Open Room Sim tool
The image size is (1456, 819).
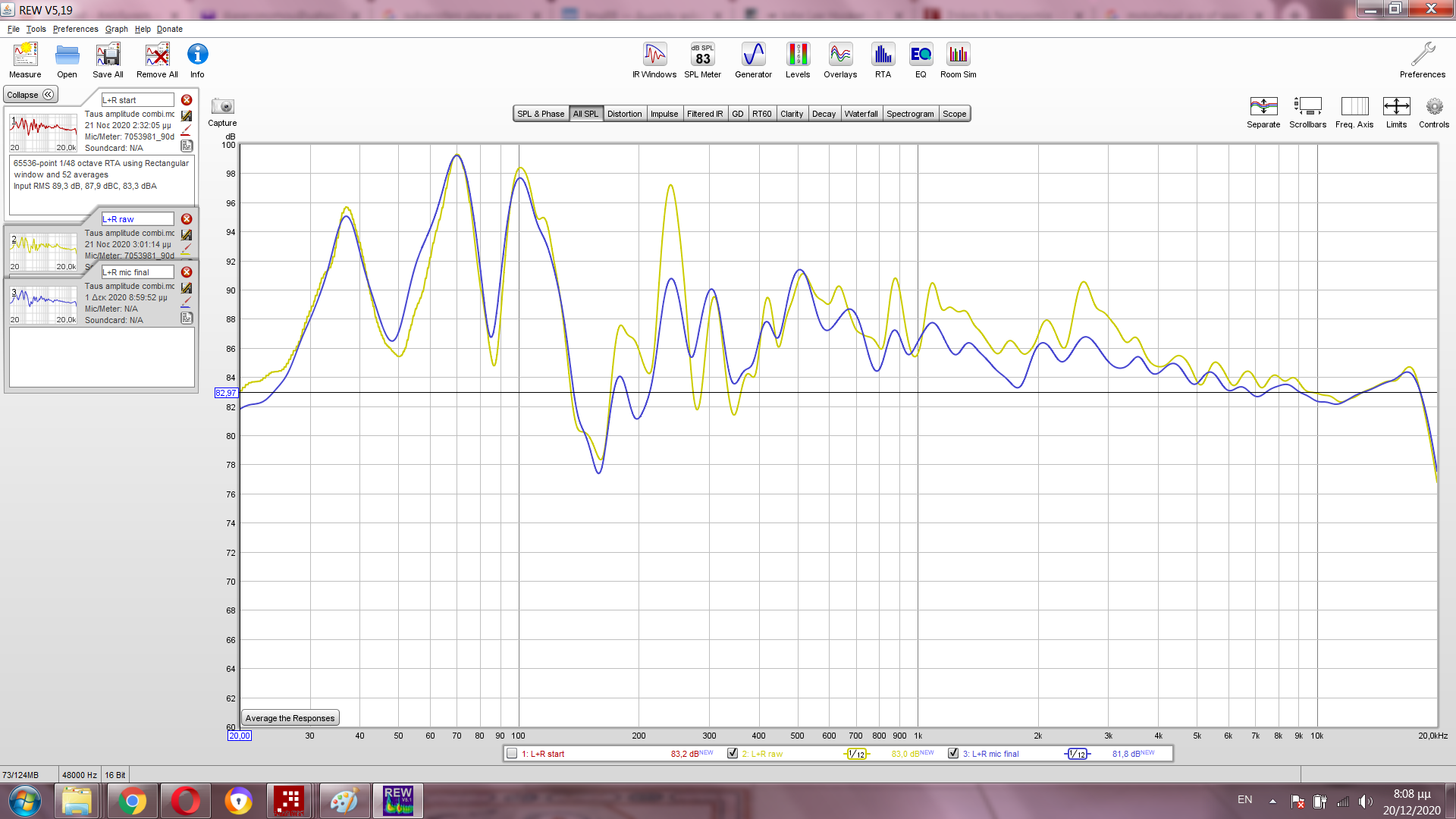click(958, 60)
